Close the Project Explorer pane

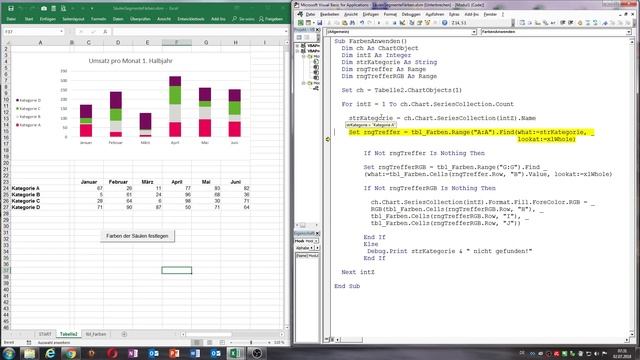coord(318,30)
